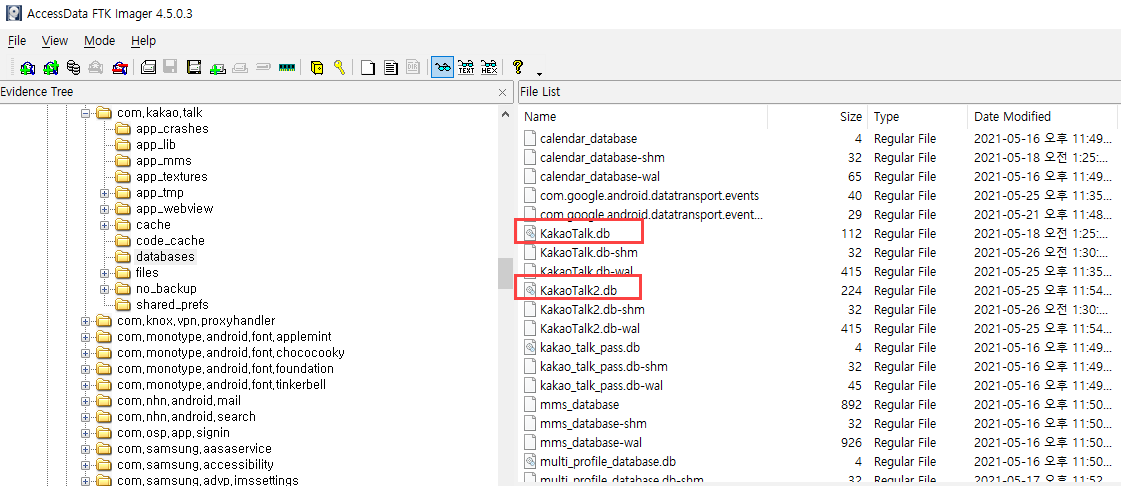Image resolution: width=1121 pixels, height=486 pixels.
Task: Click the Export Files blank page icon
Action: (368, 68)
